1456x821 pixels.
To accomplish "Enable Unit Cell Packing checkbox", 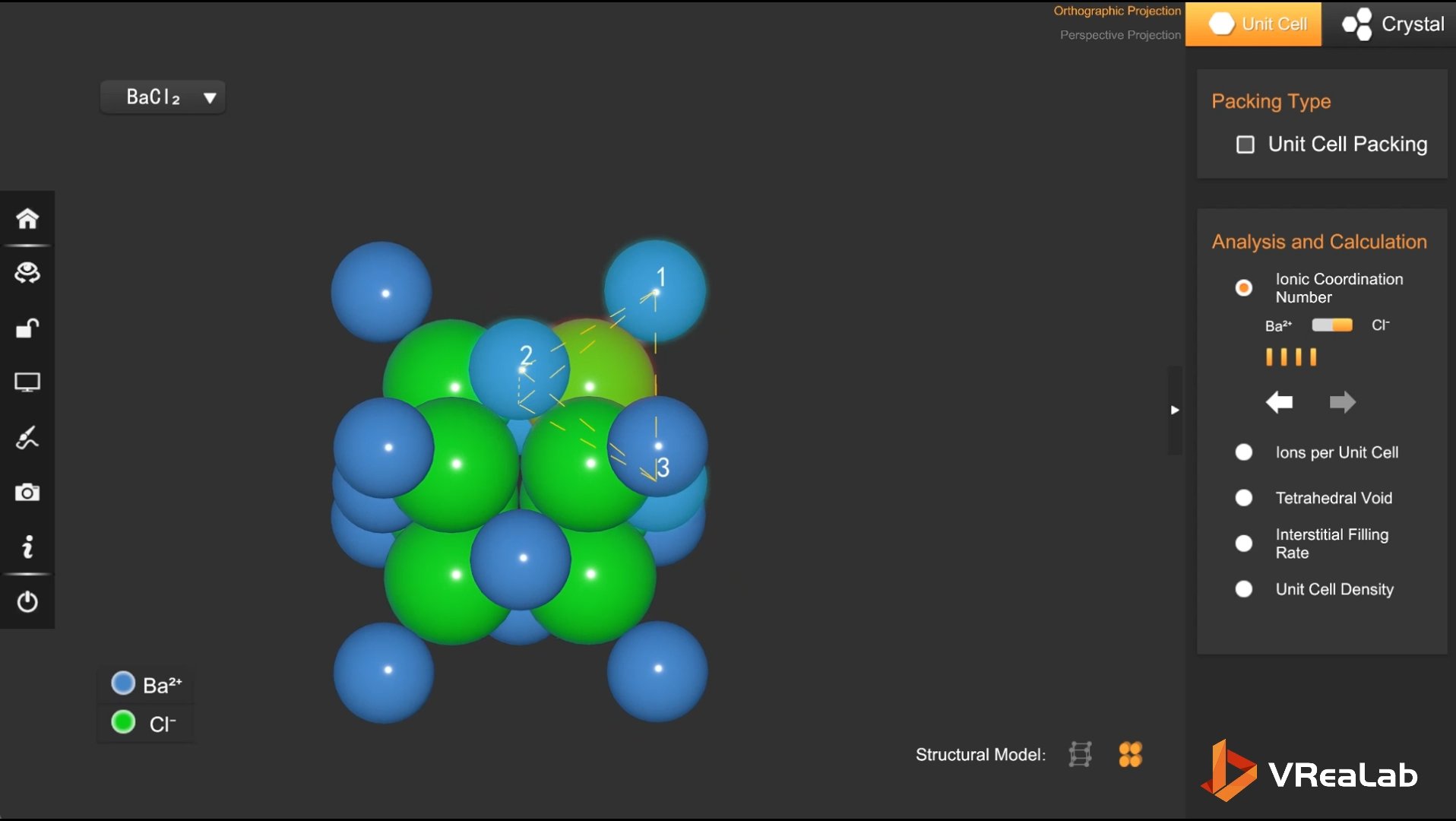I will (x=1245, y=144).
